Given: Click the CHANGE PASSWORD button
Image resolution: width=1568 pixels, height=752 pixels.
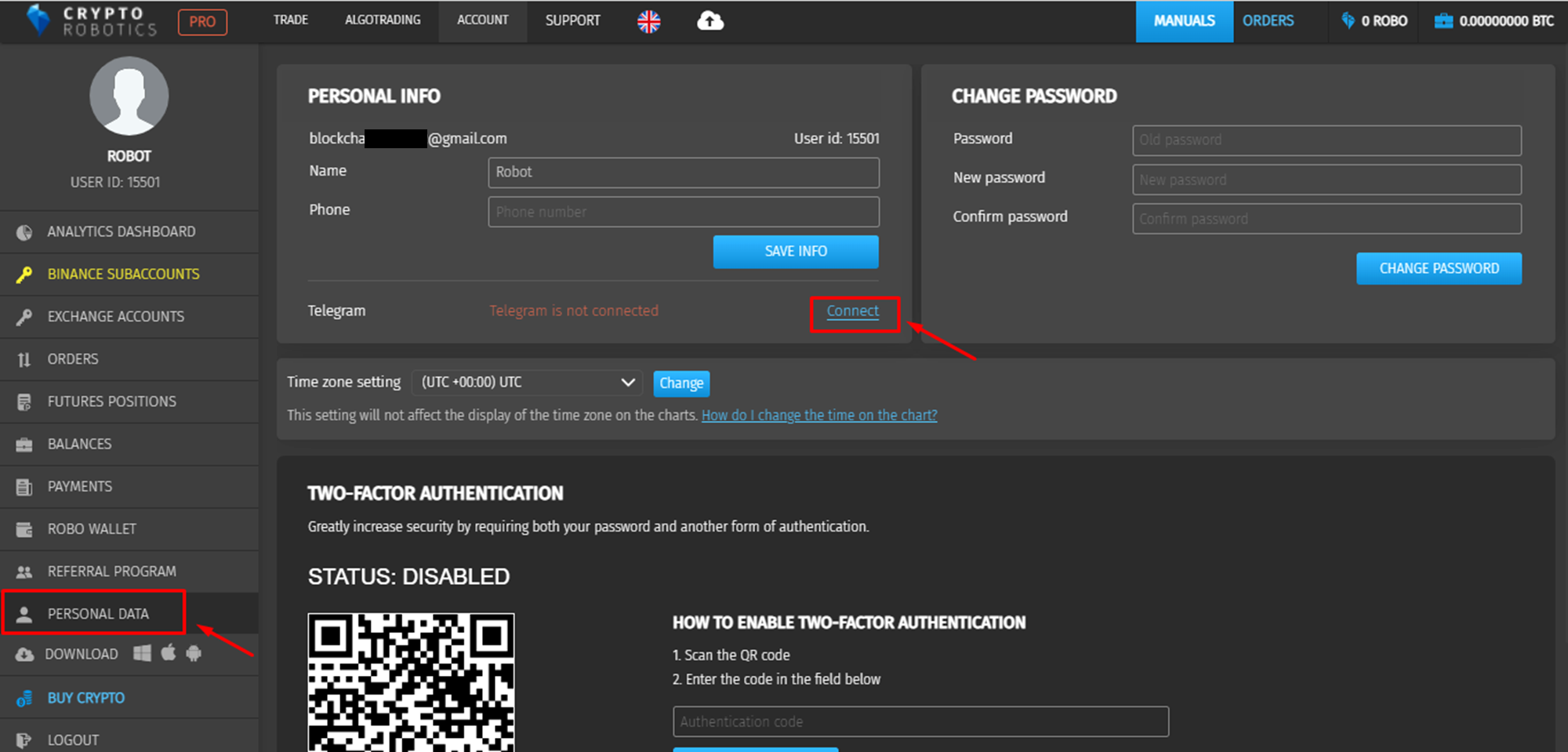Looking at the screenshot, I should (1439, 268).
